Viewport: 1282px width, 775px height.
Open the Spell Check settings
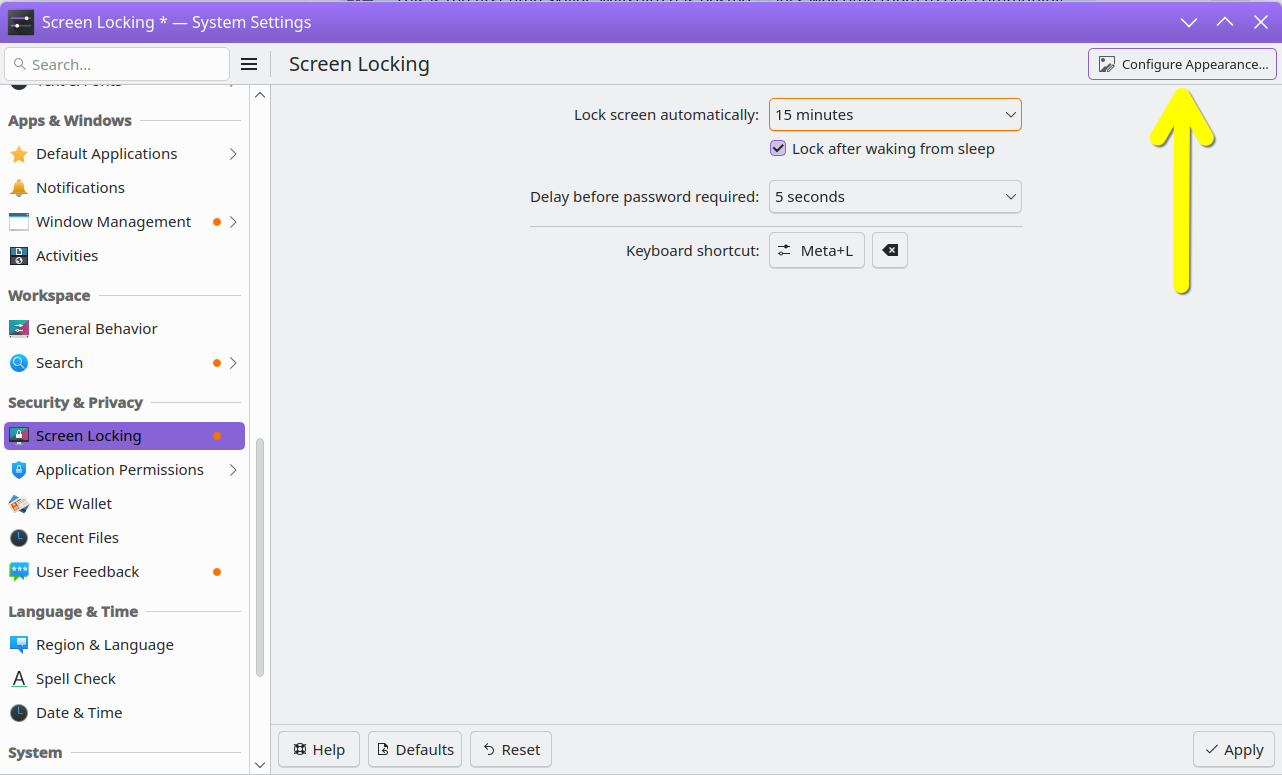[x=124, y=679]
